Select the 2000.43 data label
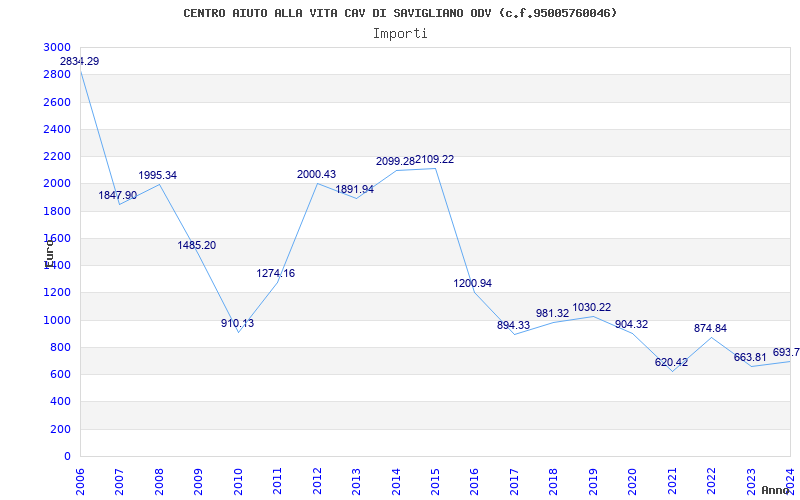 (317, 174)
